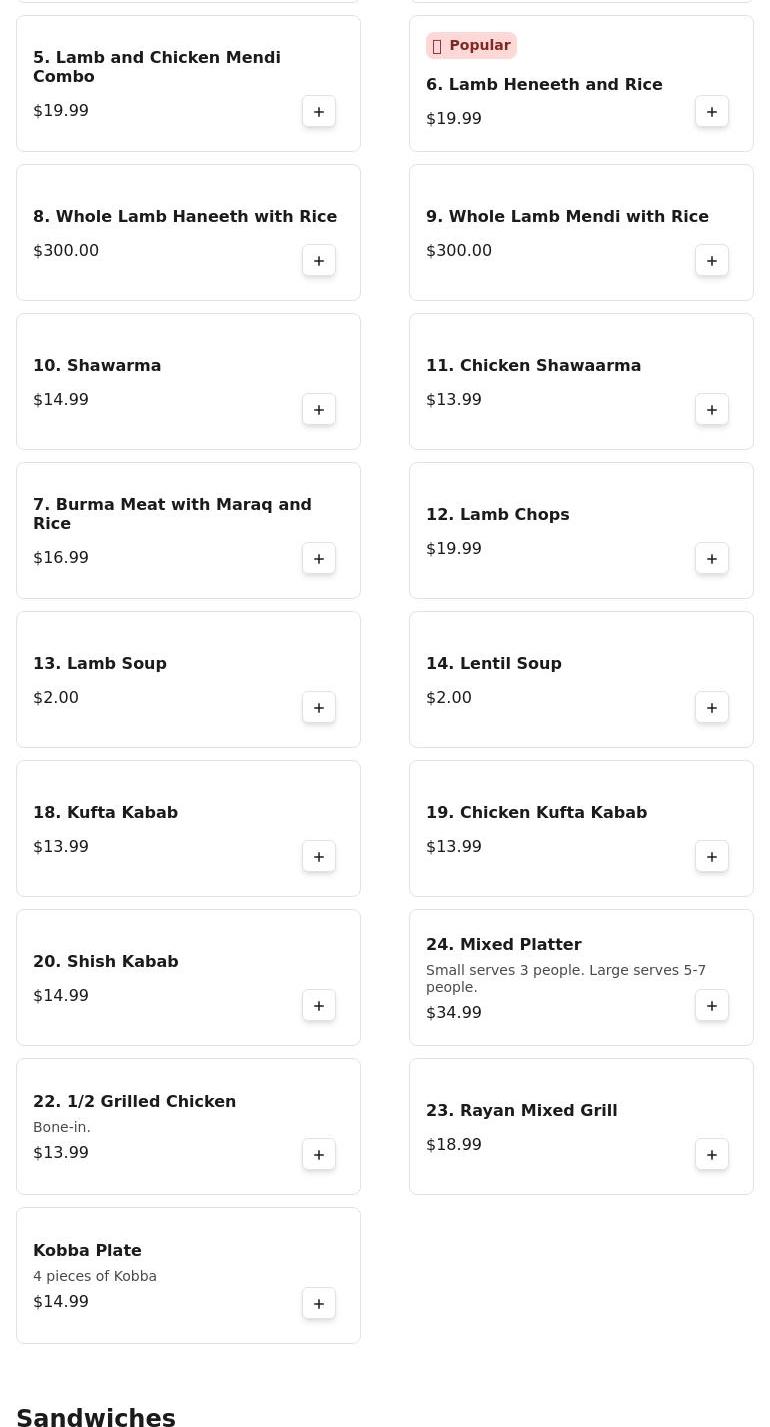770x1427 pixels.
Task: Add Lamb and Chicken Mendi Combo to cart
Action: pos(319,112)
